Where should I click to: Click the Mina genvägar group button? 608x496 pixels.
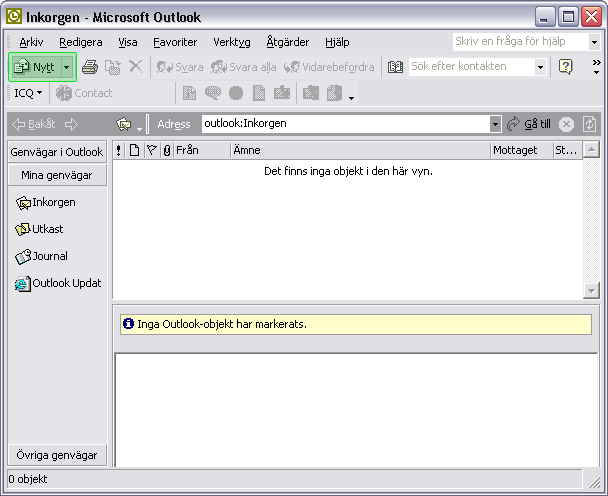(x=57, y=175)
